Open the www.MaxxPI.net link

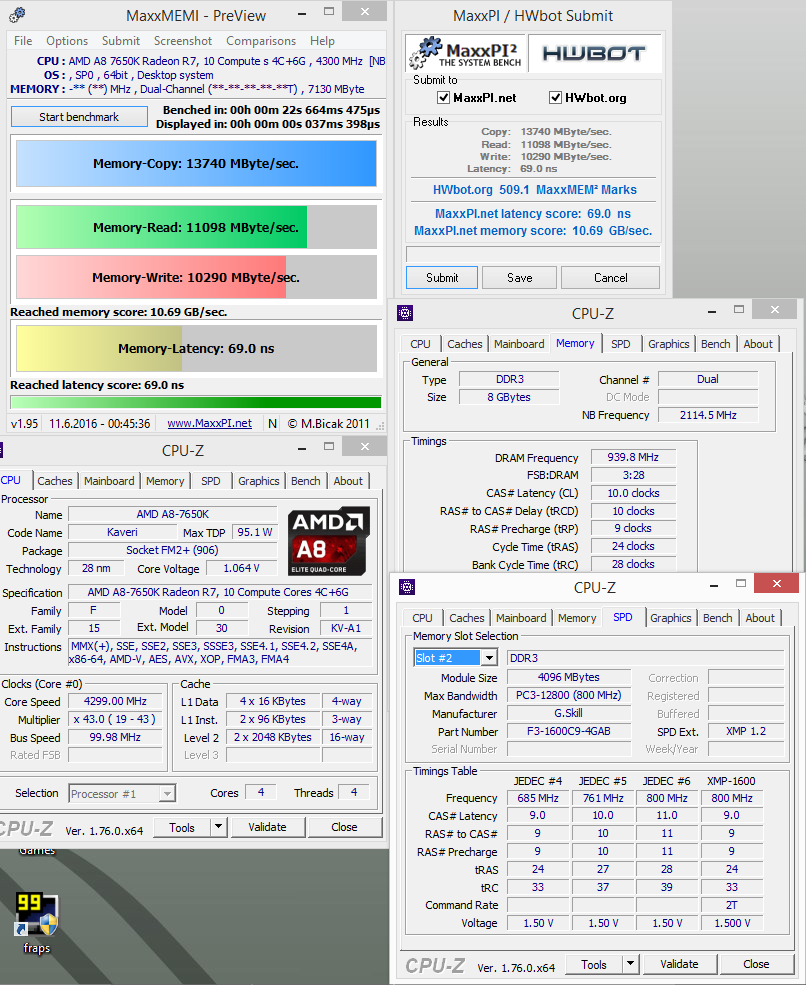pyautogui.click(x=209, y=423)
